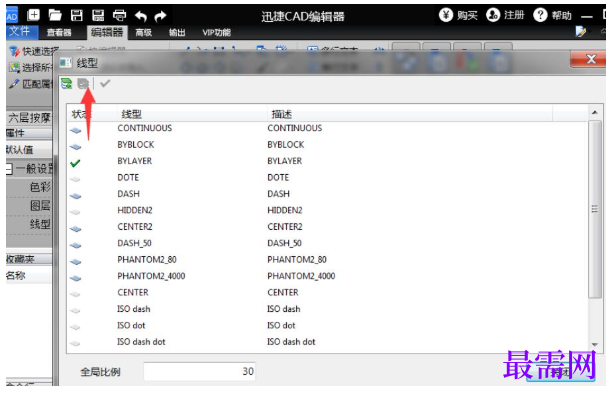Click the pencil style icon below 帮助
Image resolution: width=615 pixels, height=396 pixels.
[581, 31]
